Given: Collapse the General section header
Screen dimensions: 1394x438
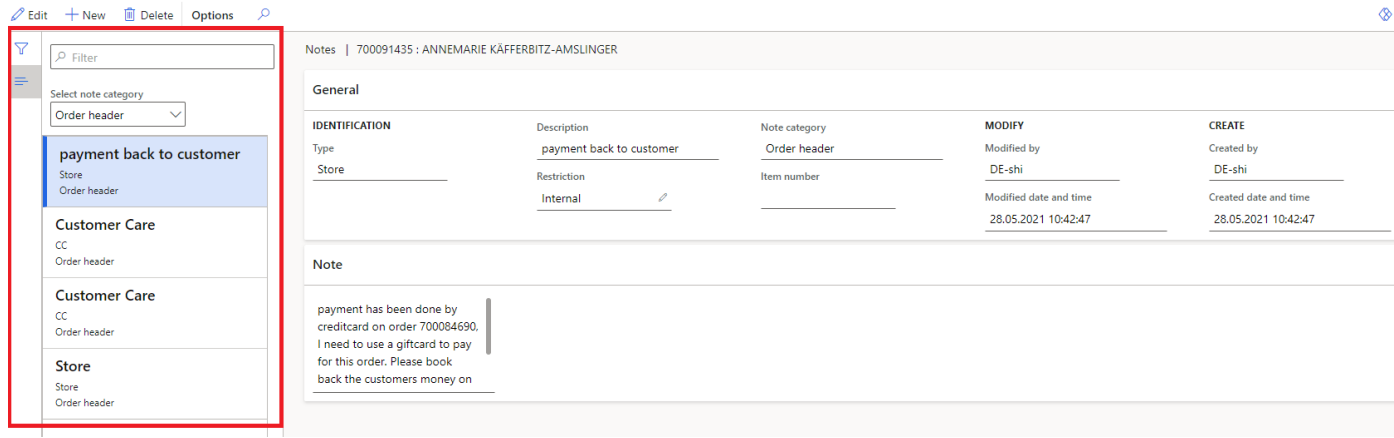Looking at the screenshot, I should click(x=336, y=90).
